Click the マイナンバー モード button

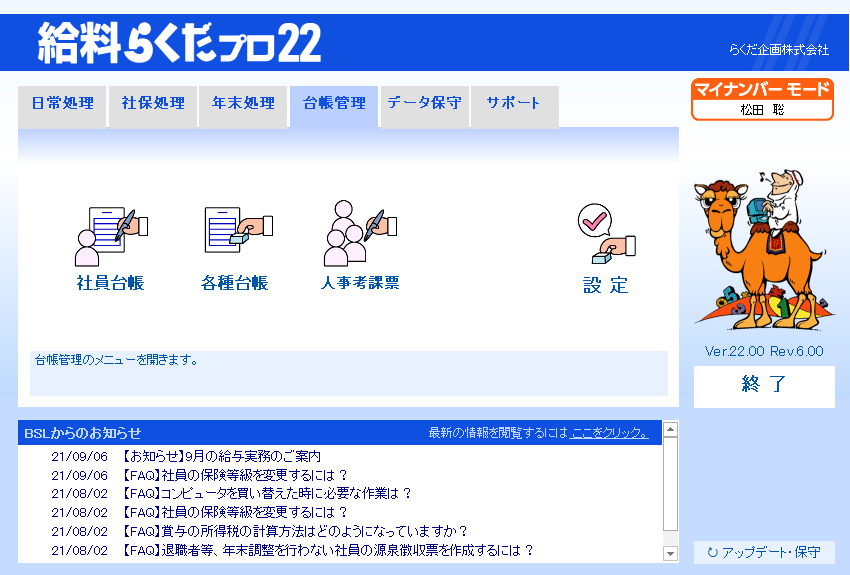click(x=762, y=100)
